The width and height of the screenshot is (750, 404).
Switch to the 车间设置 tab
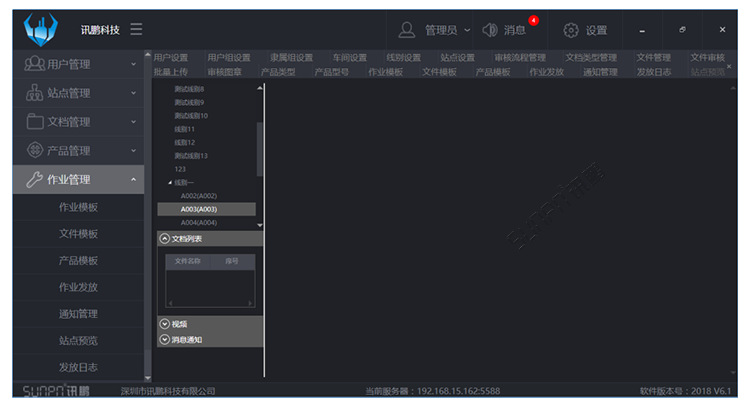click(x=350, y=57)
